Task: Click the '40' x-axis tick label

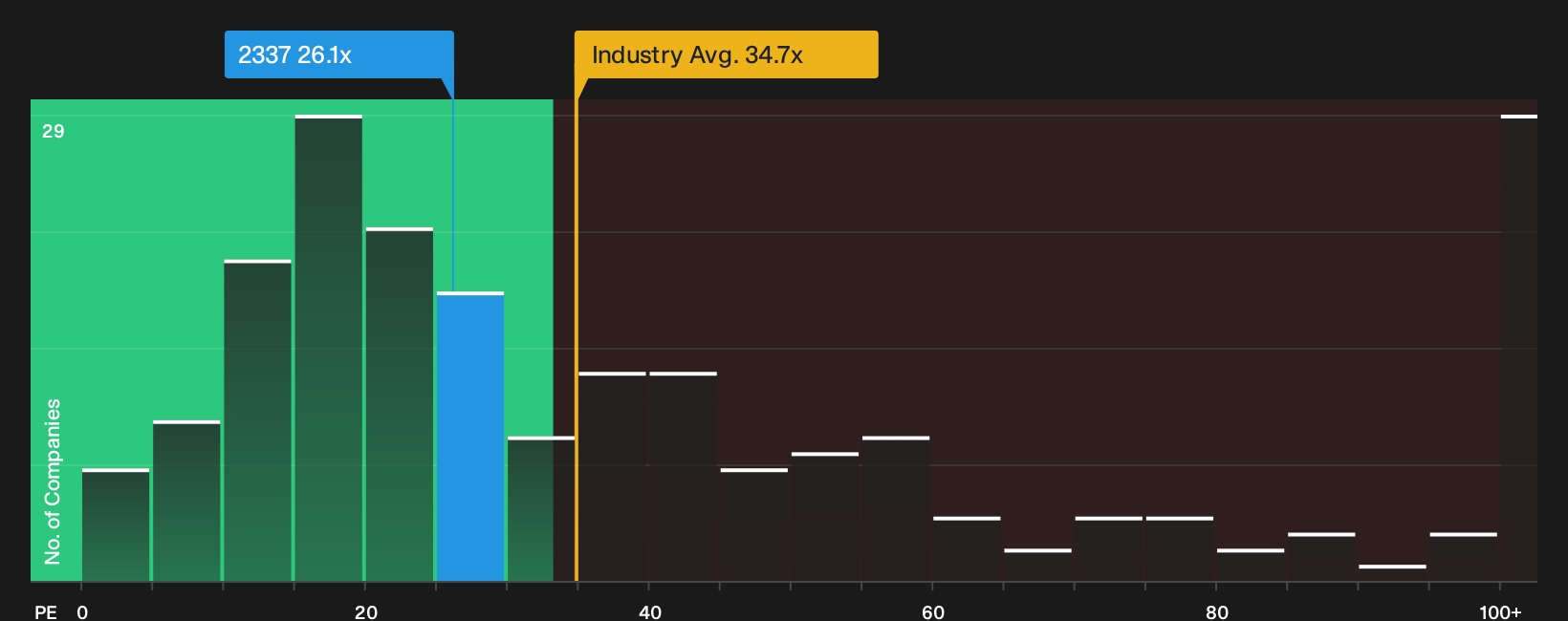Action: pyautogui.click(x=650, y=611)
